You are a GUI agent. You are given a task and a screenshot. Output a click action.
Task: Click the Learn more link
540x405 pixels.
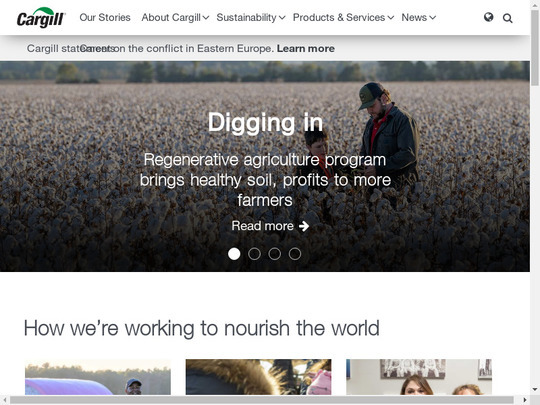(x=306, y=49)
